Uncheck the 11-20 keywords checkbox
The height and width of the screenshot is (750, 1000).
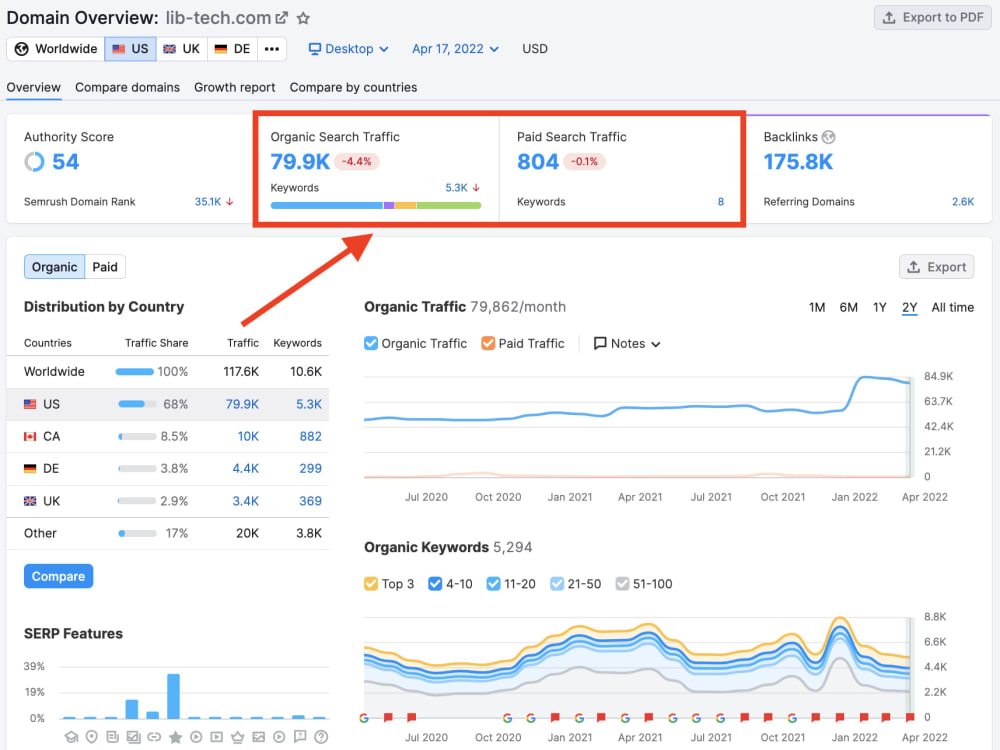tap(493, 584)
